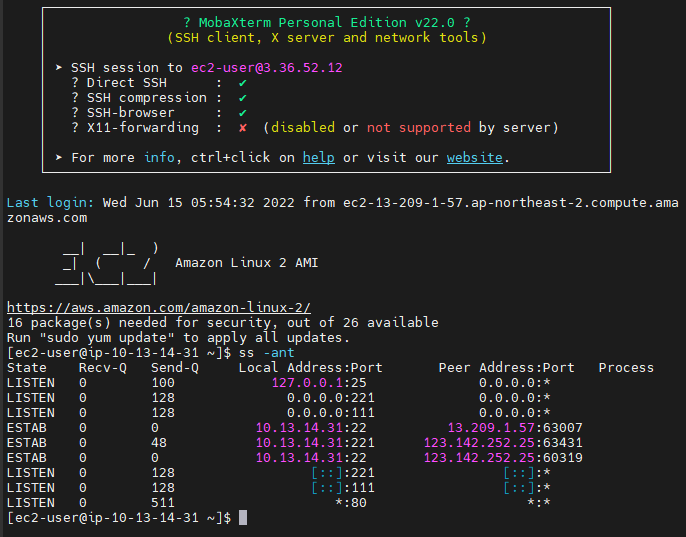Click the Direct SSH green checkmark
The width and height of the screenshot is (686, 537).
pyautogui.click(x=243, y=83)
